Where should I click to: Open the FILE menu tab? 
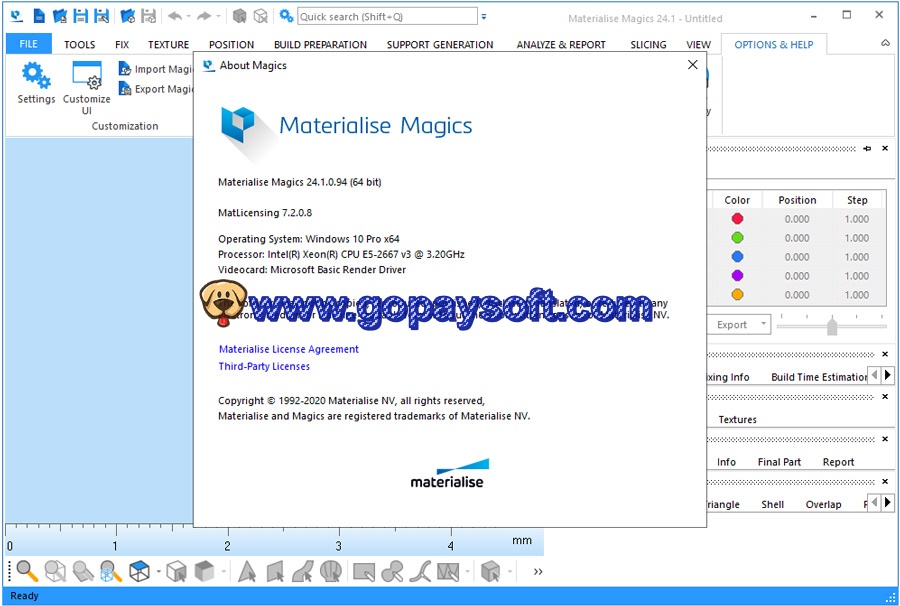[29, 44]
